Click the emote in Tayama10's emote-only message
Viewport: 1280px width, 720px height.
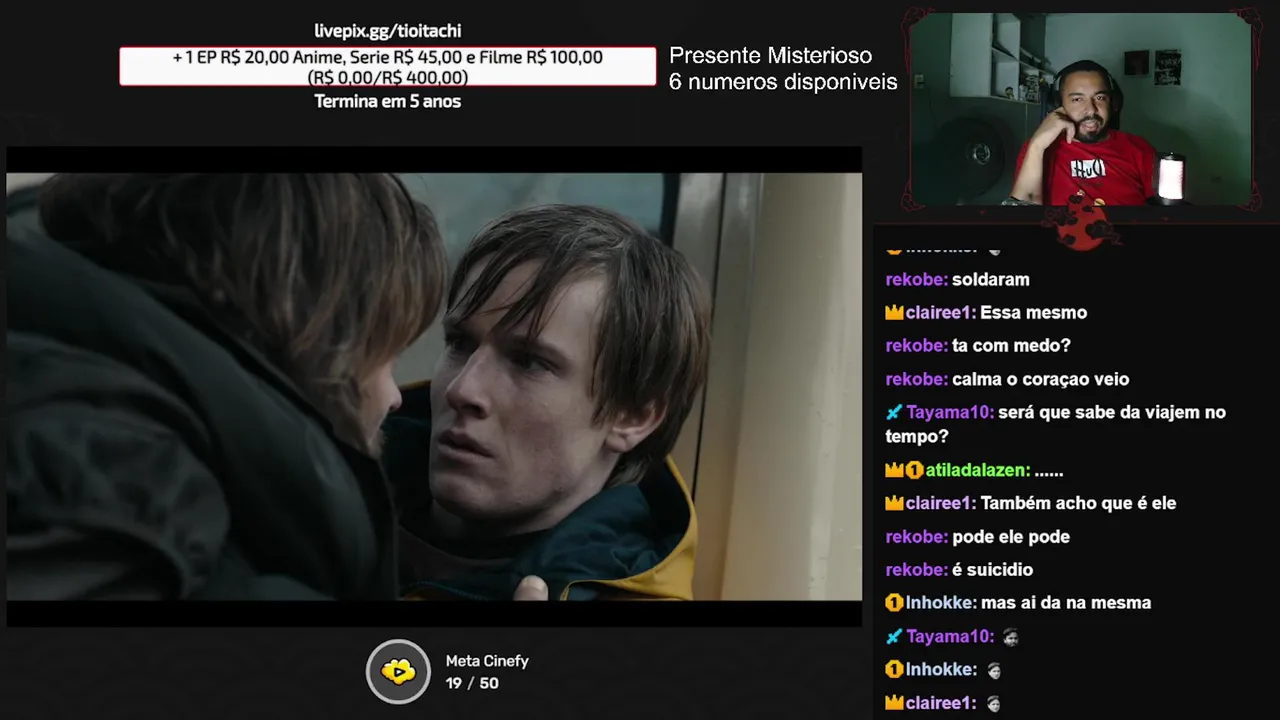tap(1011, 637)
